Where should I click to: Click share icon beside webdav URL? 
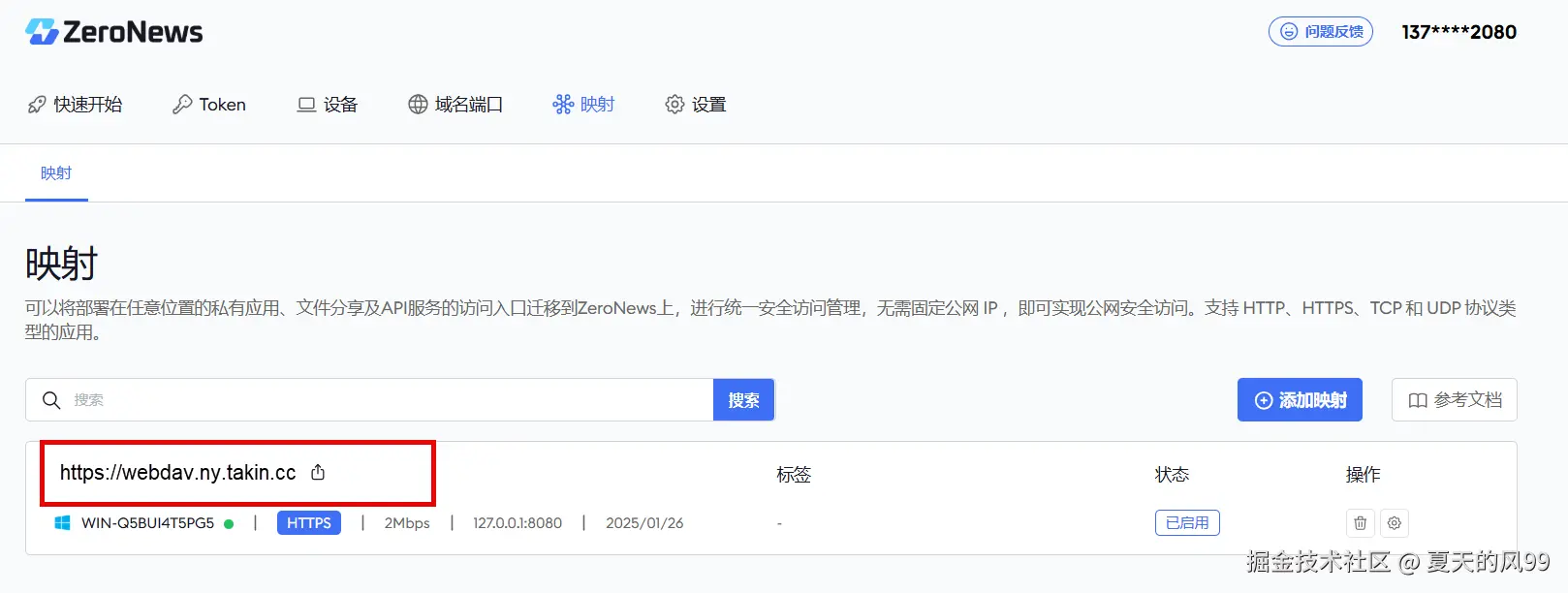click(x=318, y=473)
